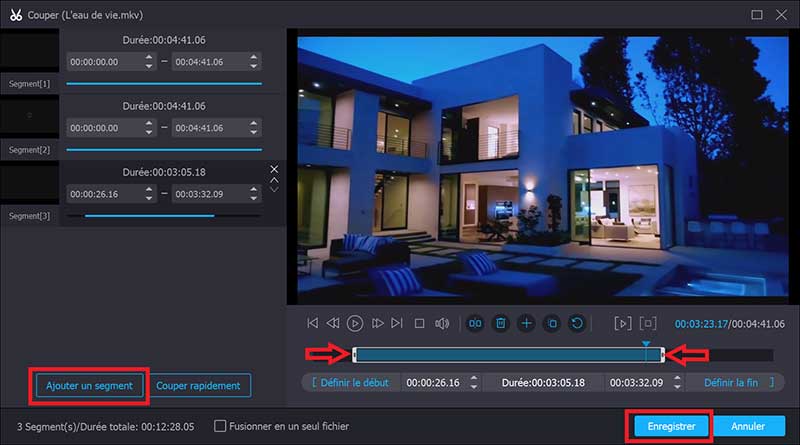800x445 pixels.
Task: Remove Segment[3] with its X icon
Action: [x=275, y=169]
